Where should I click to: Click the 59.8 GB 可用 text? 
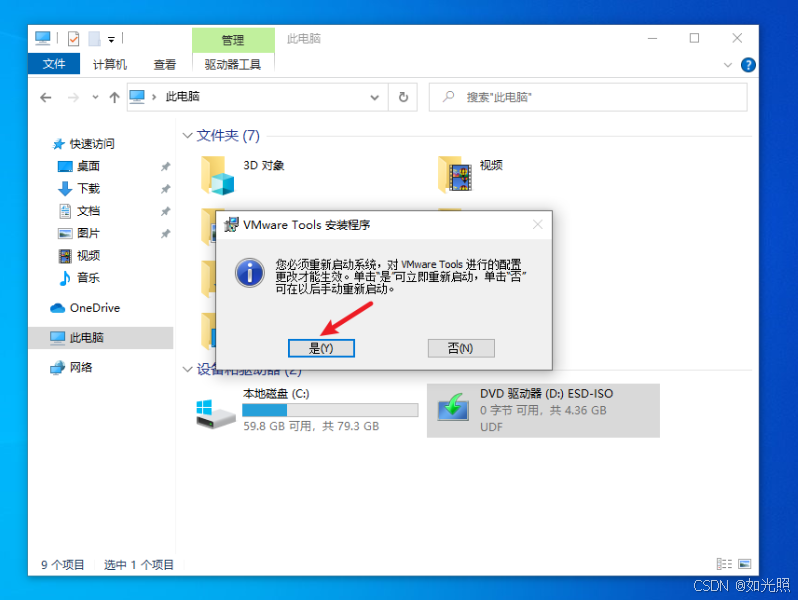311,426
